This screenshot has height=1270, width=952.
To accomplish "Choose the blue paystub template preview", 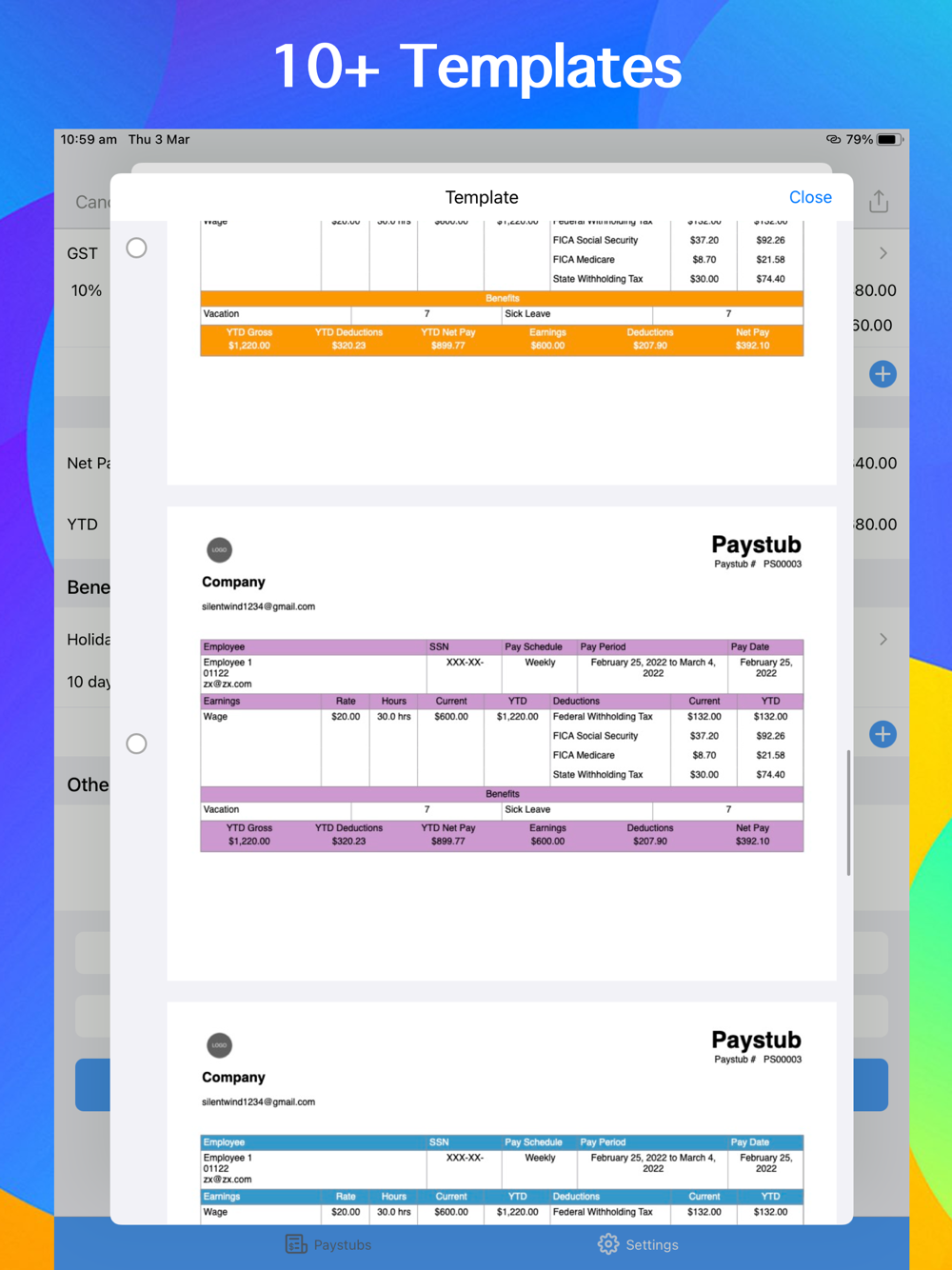I will [x=502, y=1113].
